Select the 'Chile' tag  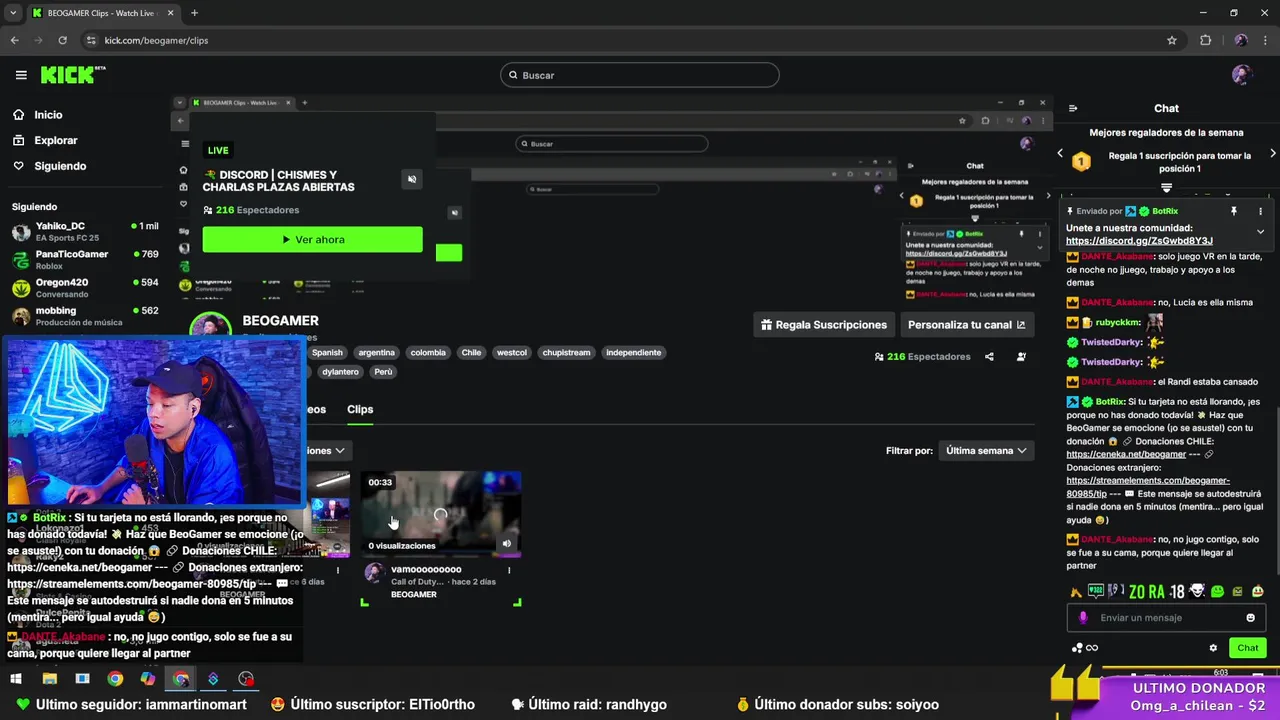tap(471, 353)
